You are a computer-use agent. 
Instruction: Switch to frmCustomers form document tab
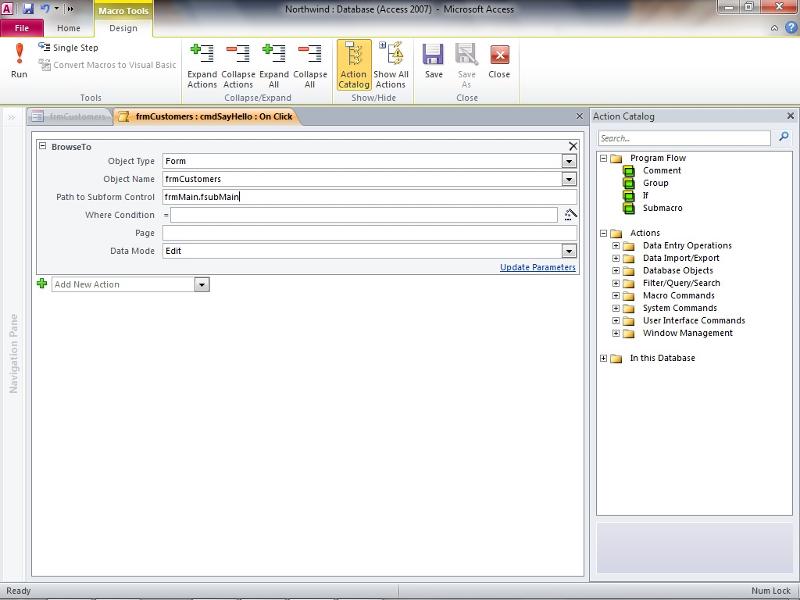(x=70, y=117)
